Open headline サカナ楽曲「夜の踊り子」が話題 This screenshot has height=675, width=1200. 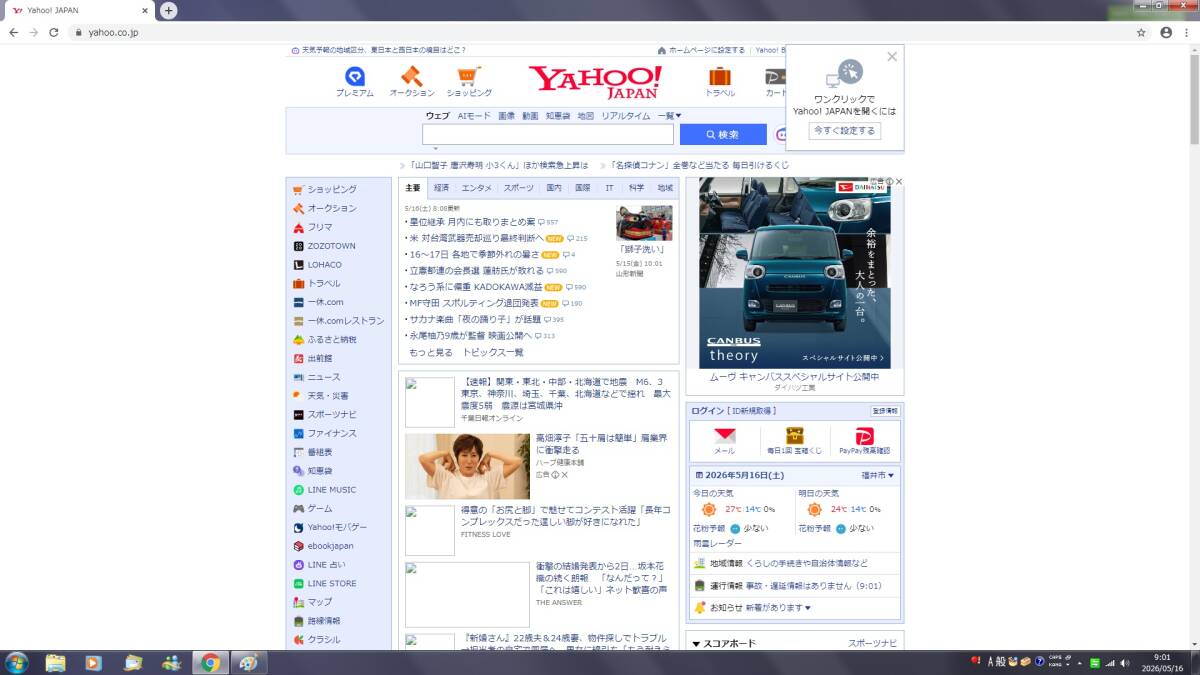tap(475, 319)
